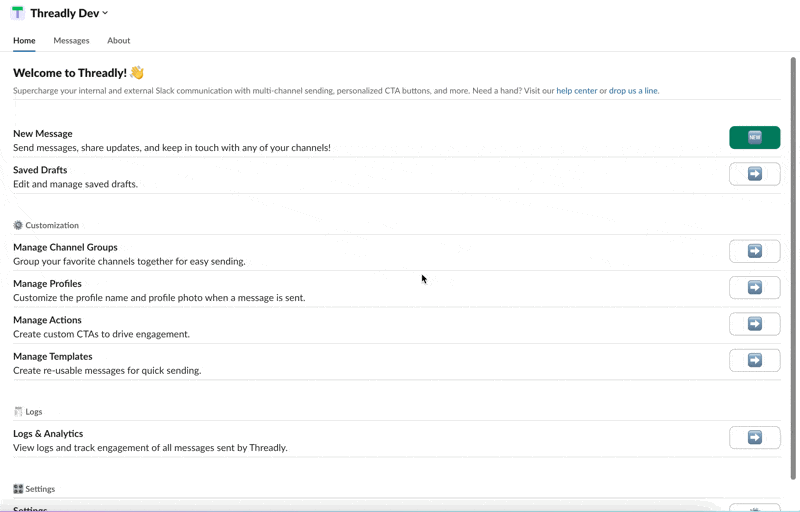Open the About tab
This screenshot has height=512, width=800.
coord(118,40)
